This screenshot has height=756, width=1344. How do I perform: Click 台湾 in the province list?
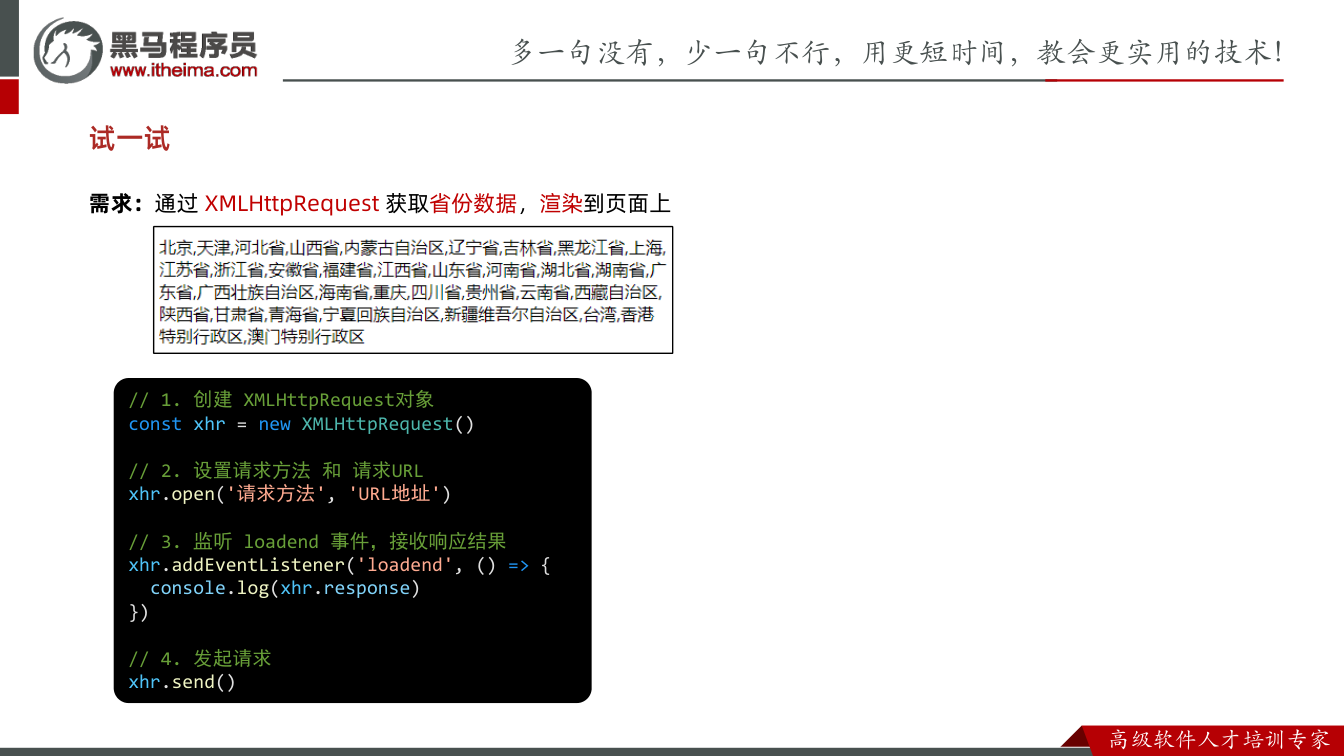click(600, 314)
